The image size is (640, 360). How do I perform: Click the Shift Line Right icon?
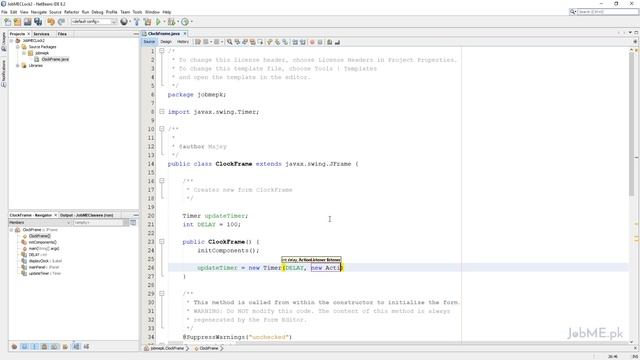[302, 42]
